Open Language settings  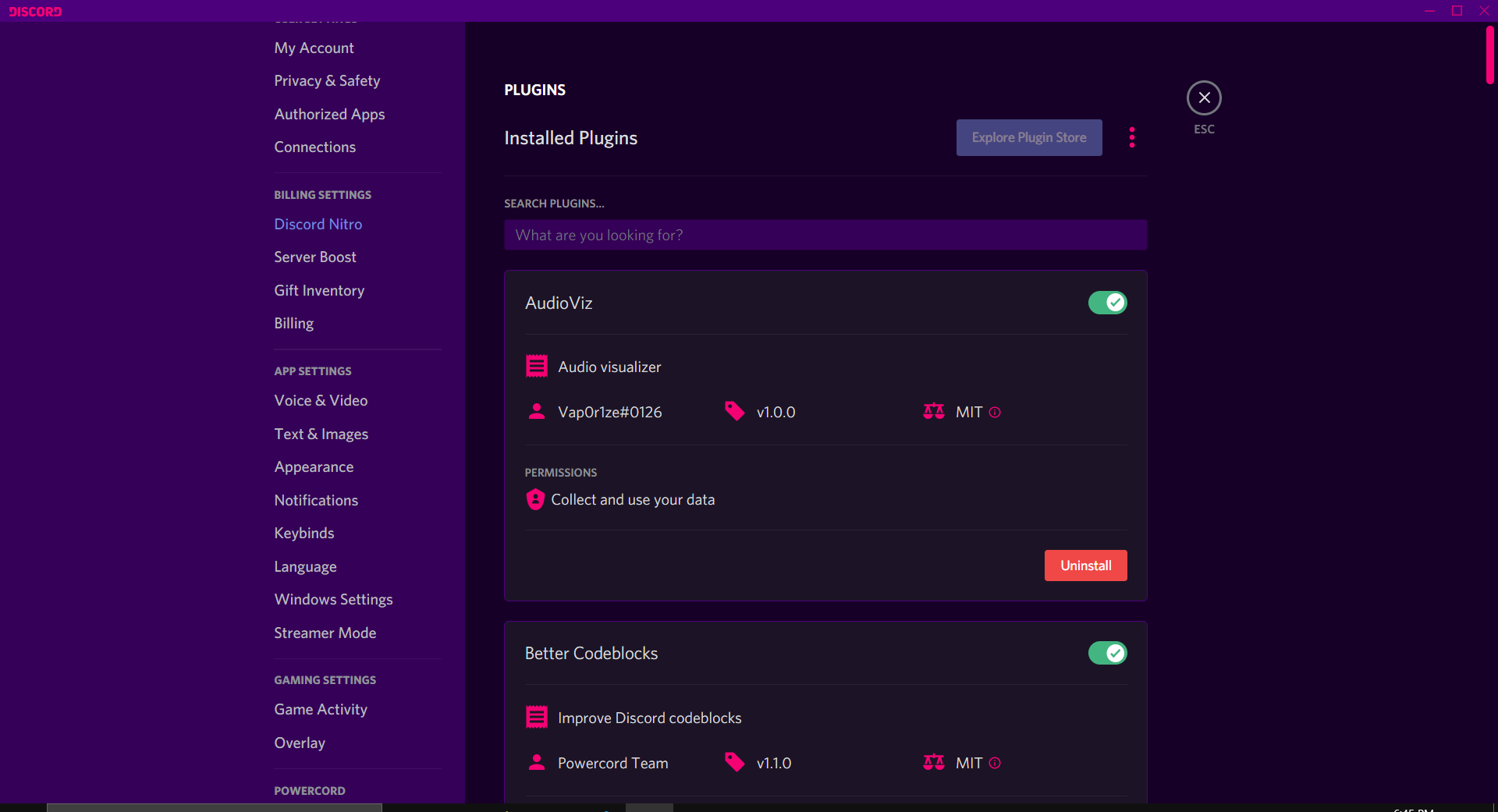(x=305, y=566)
